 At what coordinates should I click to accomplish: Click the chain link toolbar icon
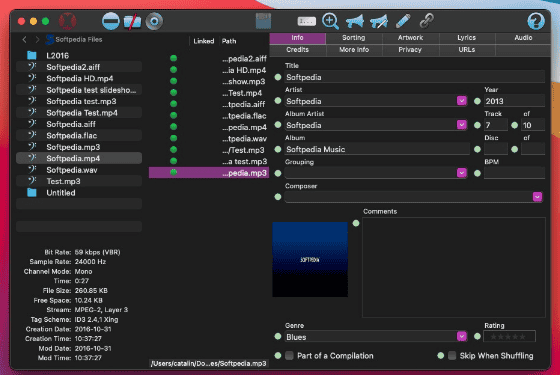coord(427,21)
